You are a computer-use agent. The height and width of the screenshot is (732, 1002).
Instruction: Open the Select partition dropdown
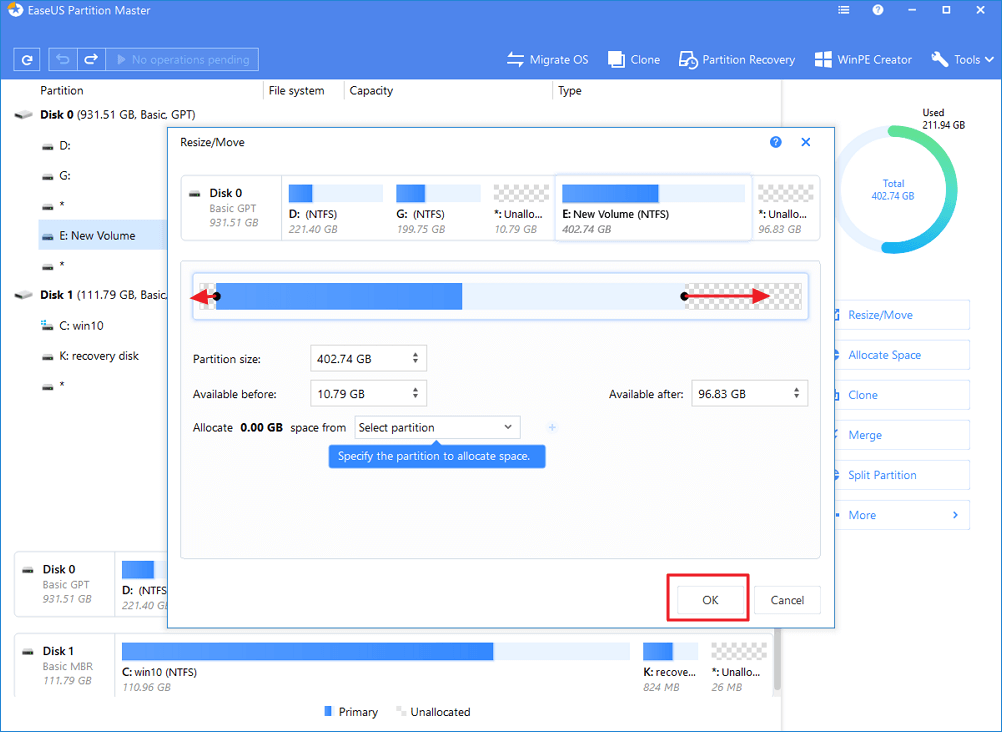tap(437, 428)
